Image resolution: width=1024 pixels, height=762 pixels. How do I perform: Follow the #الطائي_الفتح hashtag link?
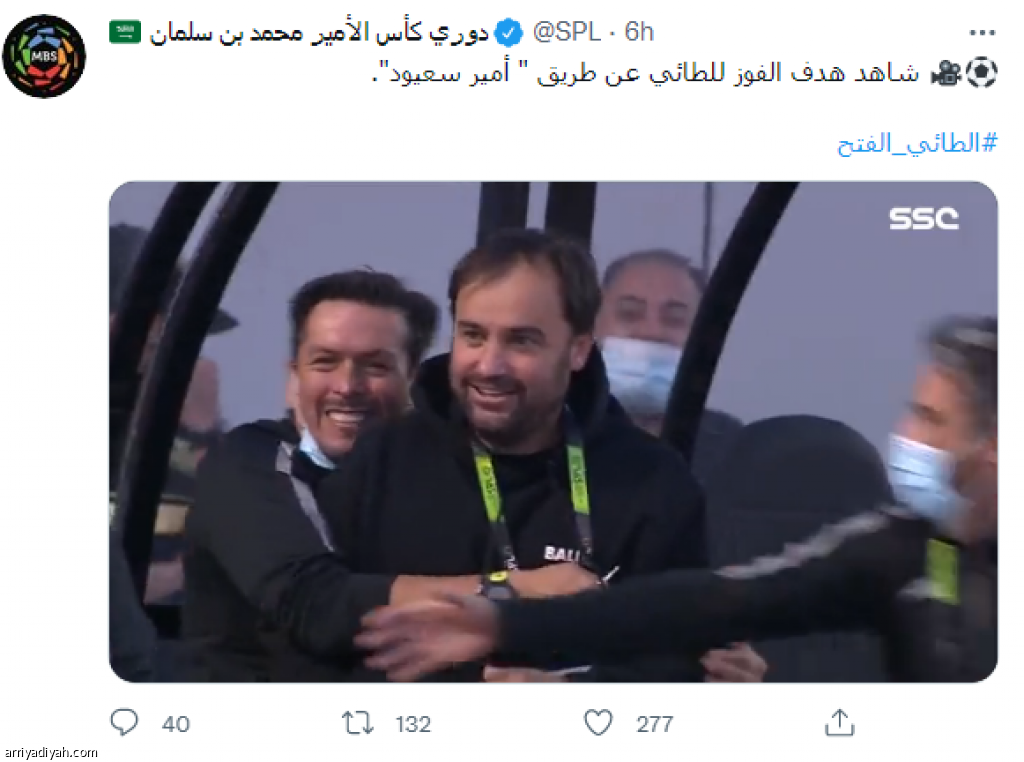(x=917, y=142)
